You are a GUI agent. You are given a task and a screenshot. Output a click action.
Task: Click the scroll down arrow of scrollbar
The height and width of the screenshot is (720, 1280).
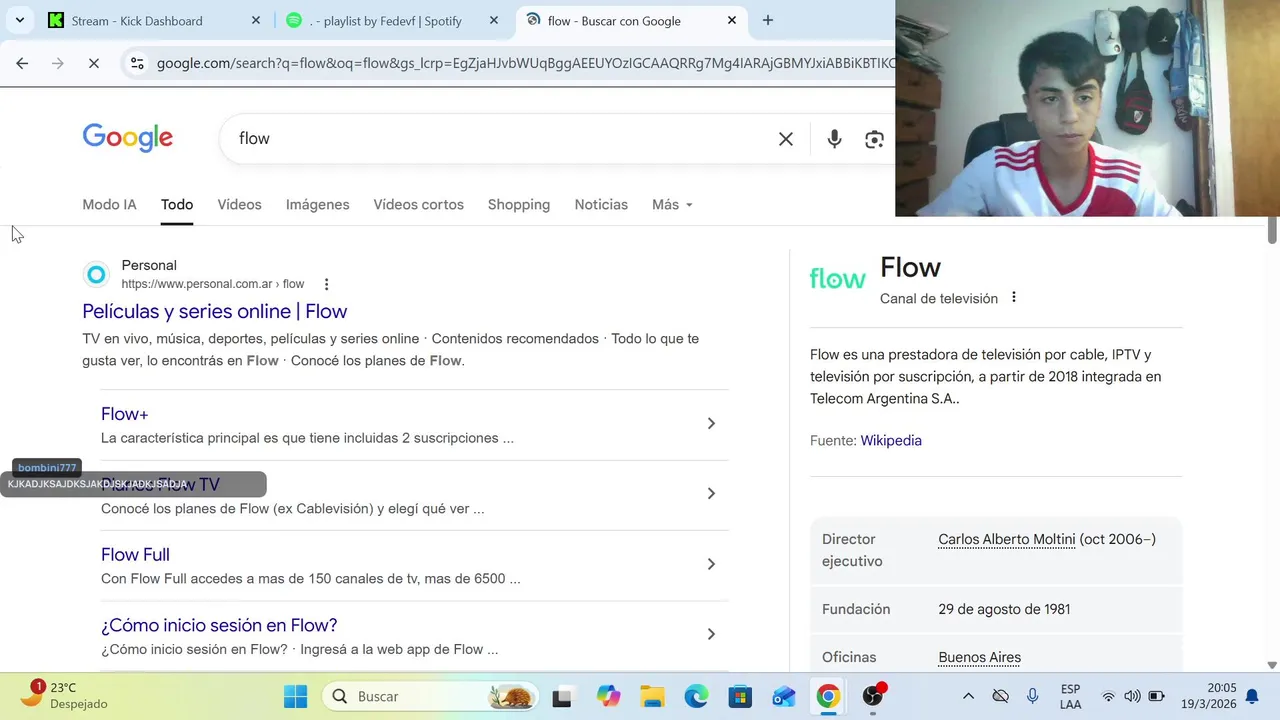click(1272, 664)
